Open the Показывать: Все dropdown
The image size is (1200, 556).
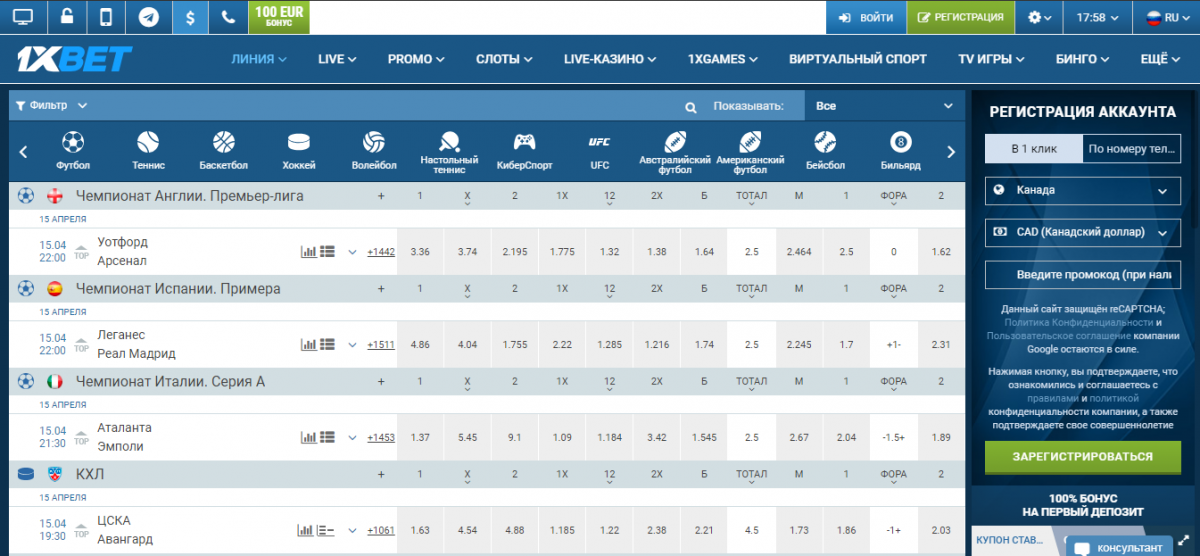tap(884, 106)
